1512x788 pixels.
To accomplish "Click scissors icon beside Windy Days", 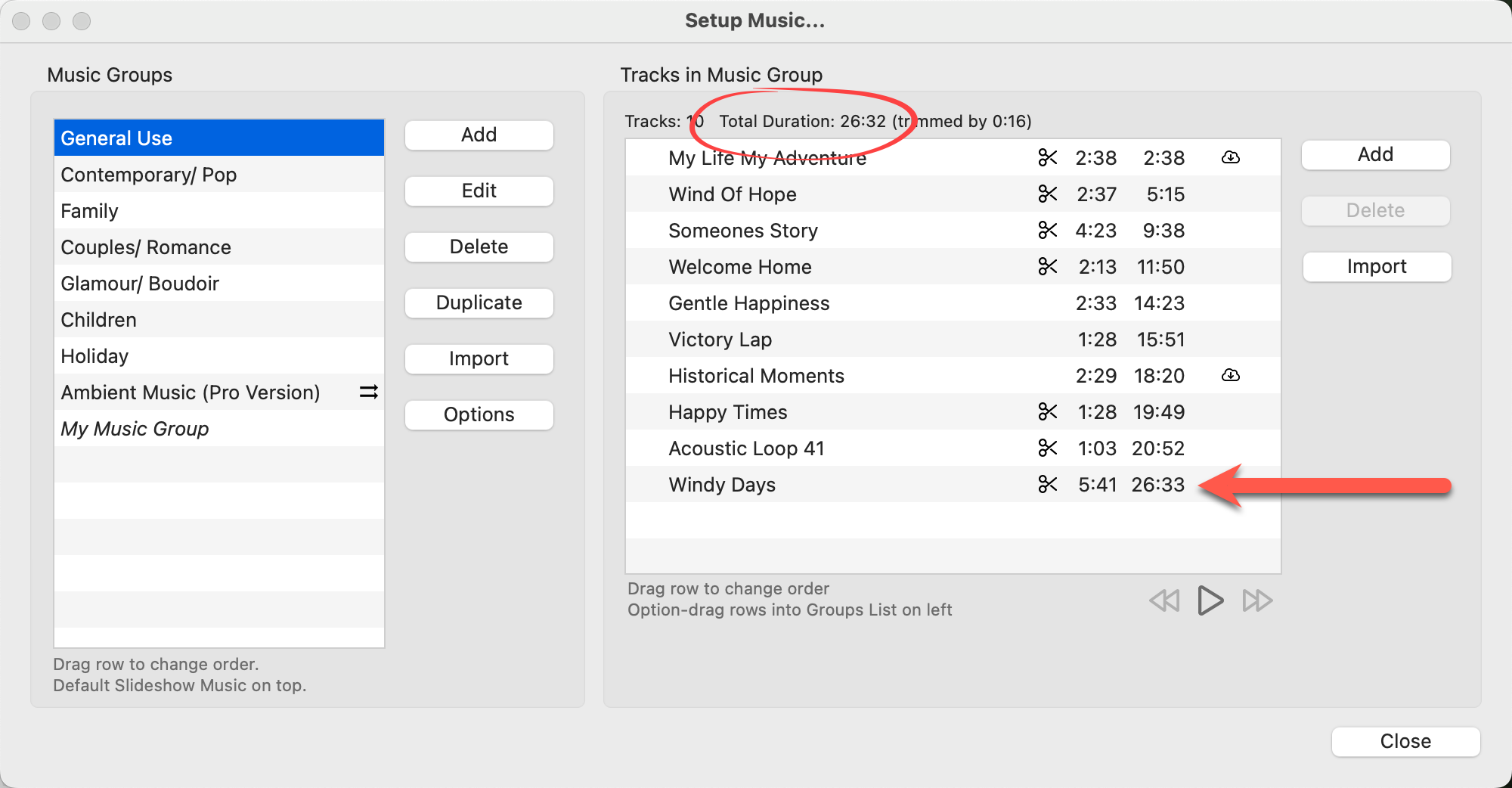I will pyautogui.click(x=1047, y=485).
